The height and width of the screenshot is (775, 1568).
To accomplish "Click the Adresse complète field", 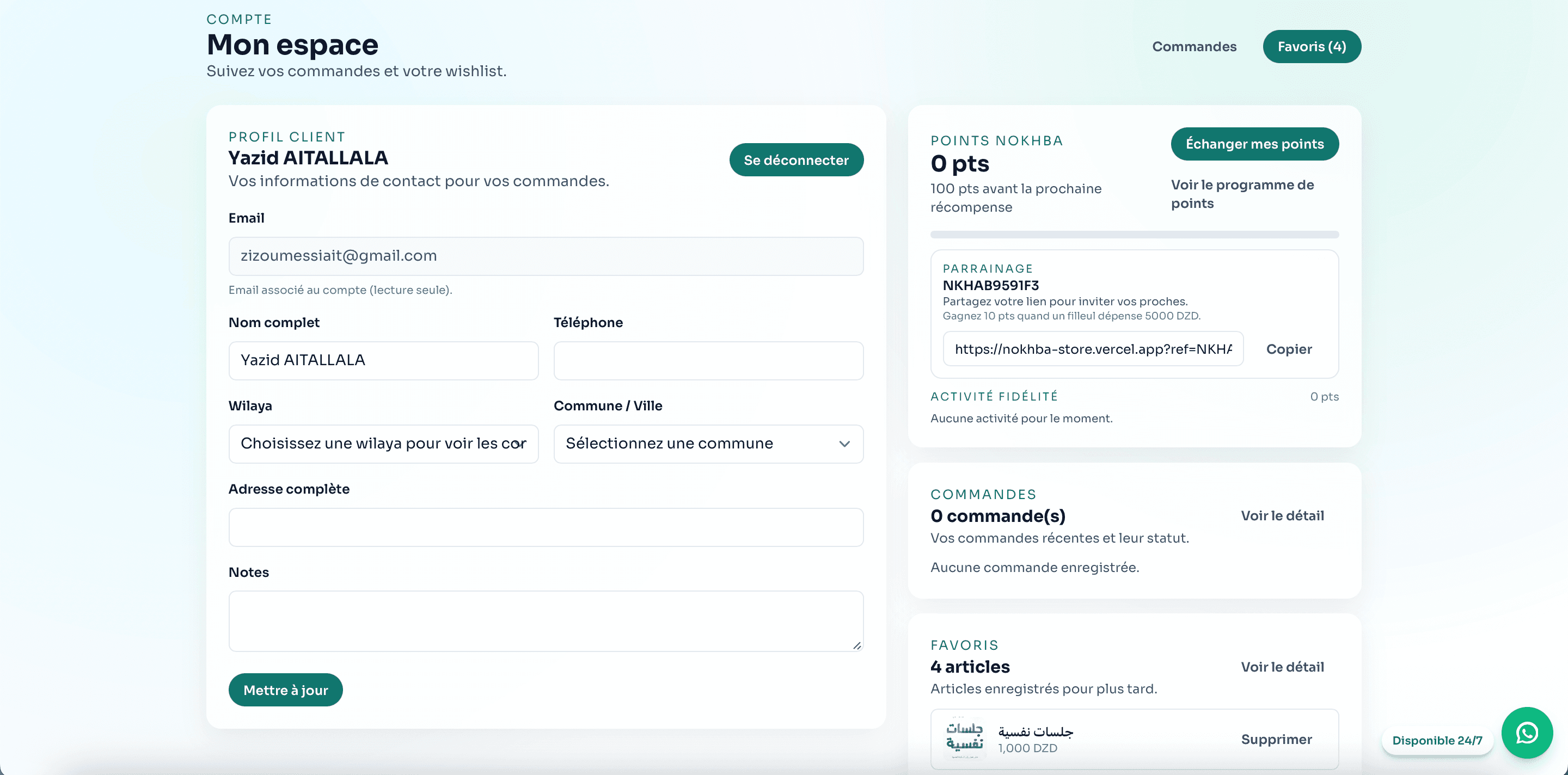I will (546, 527).
